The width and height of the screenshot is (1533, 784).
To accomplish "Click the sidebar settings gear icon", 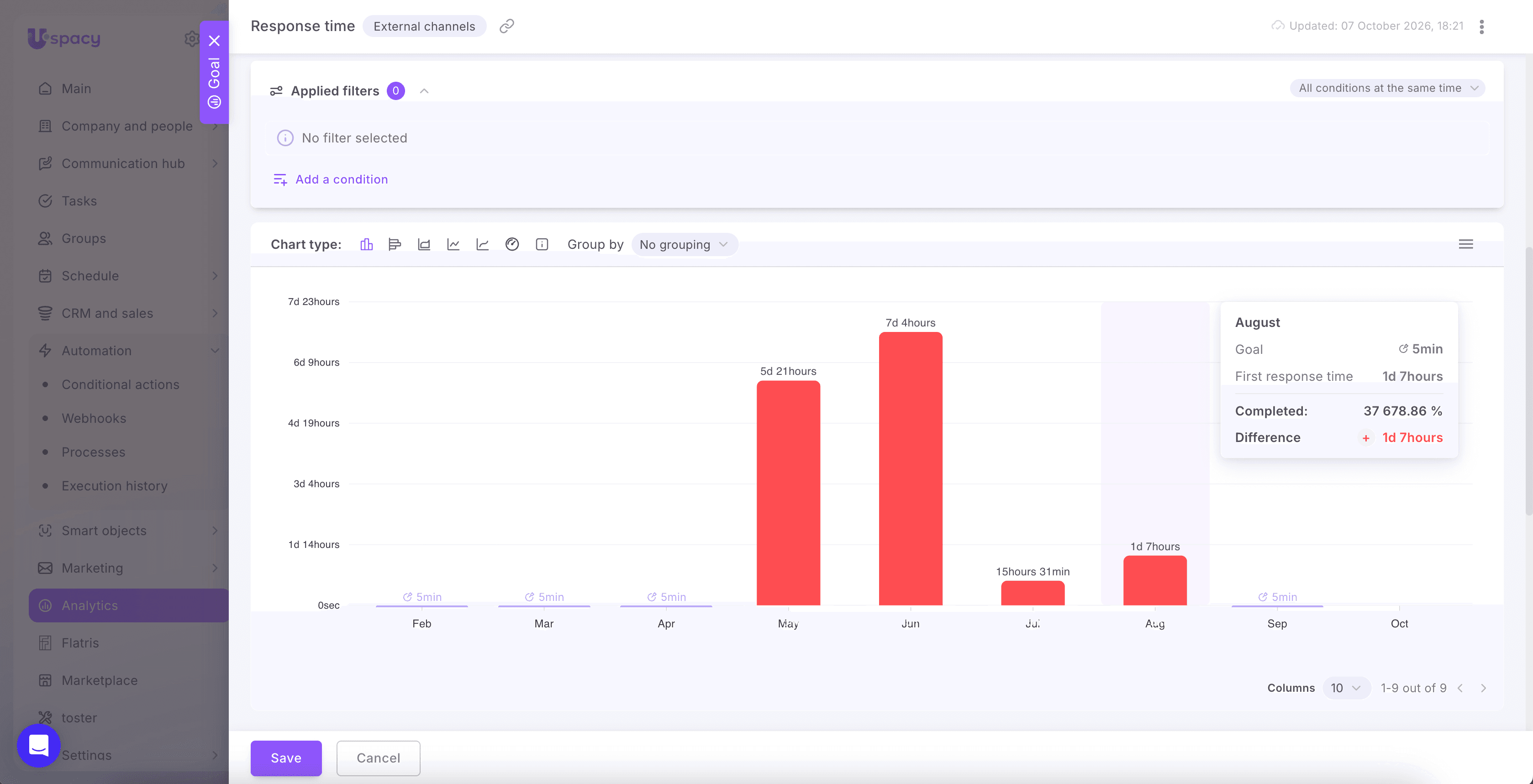I will [x=192, y=39].
